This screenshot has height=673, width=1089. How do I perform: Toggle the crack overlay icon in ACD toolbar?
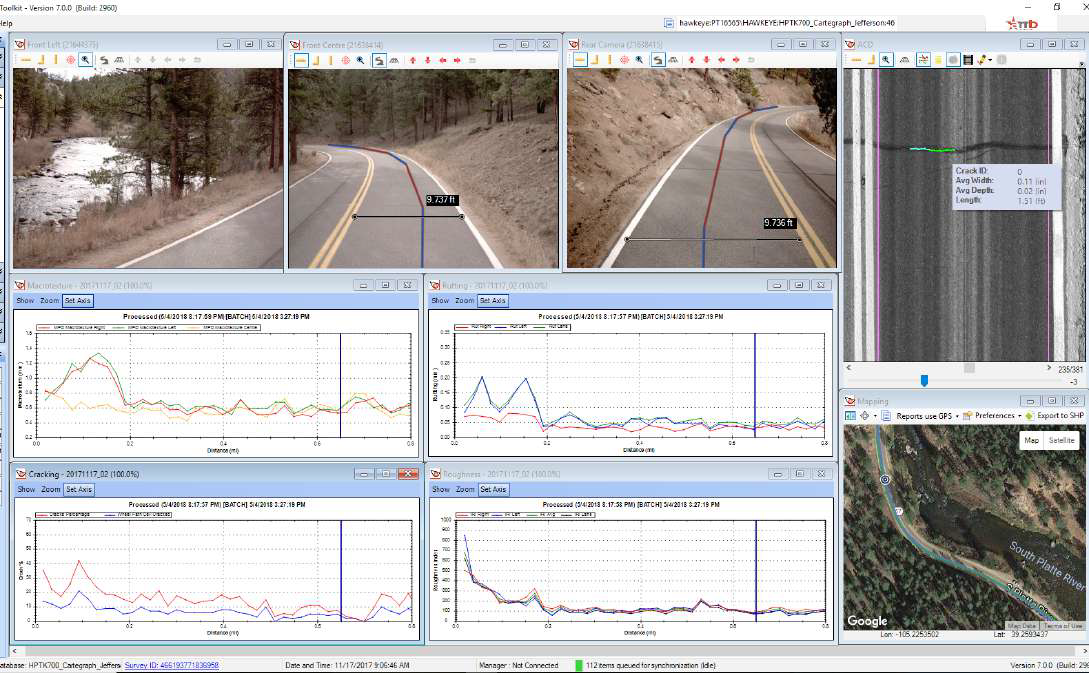[x=923, y=60]
